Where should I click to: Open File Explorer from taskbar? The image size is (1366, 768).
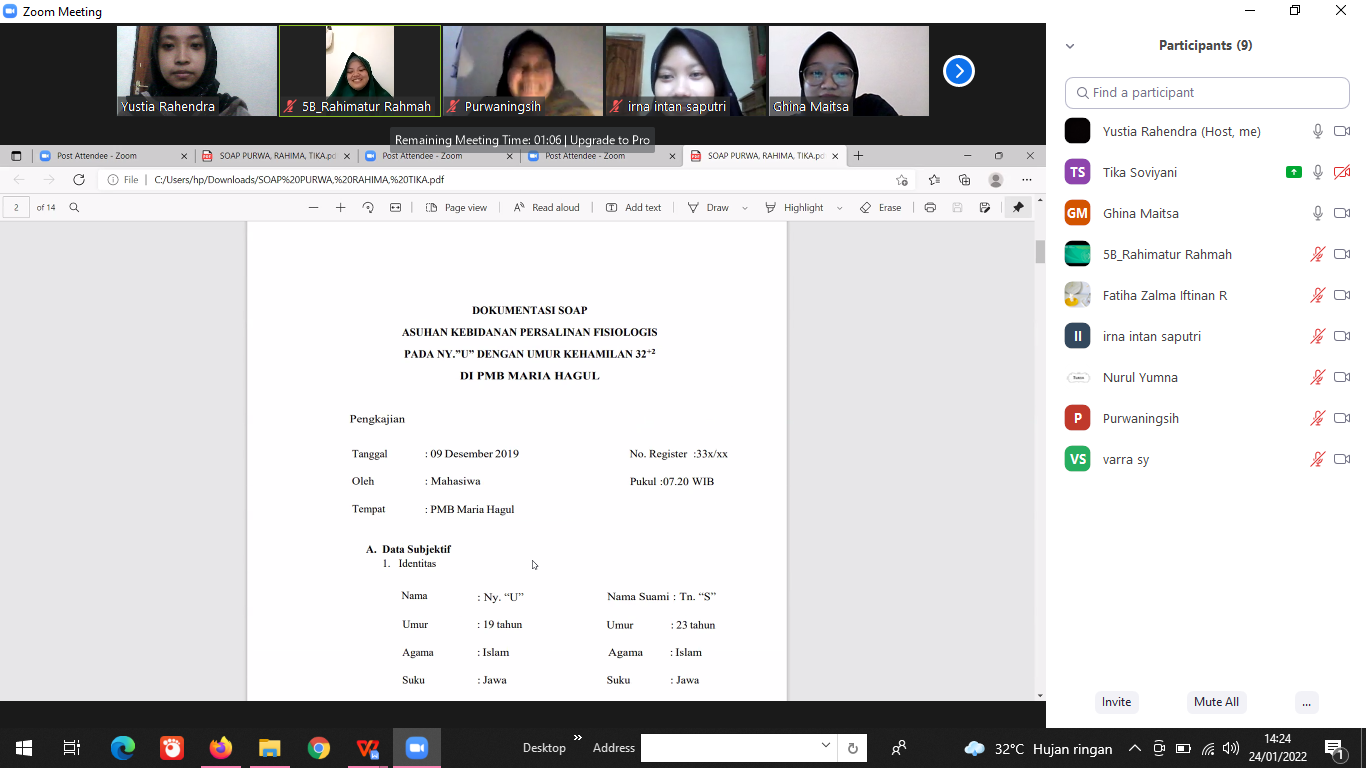click(x=269, y=748)
